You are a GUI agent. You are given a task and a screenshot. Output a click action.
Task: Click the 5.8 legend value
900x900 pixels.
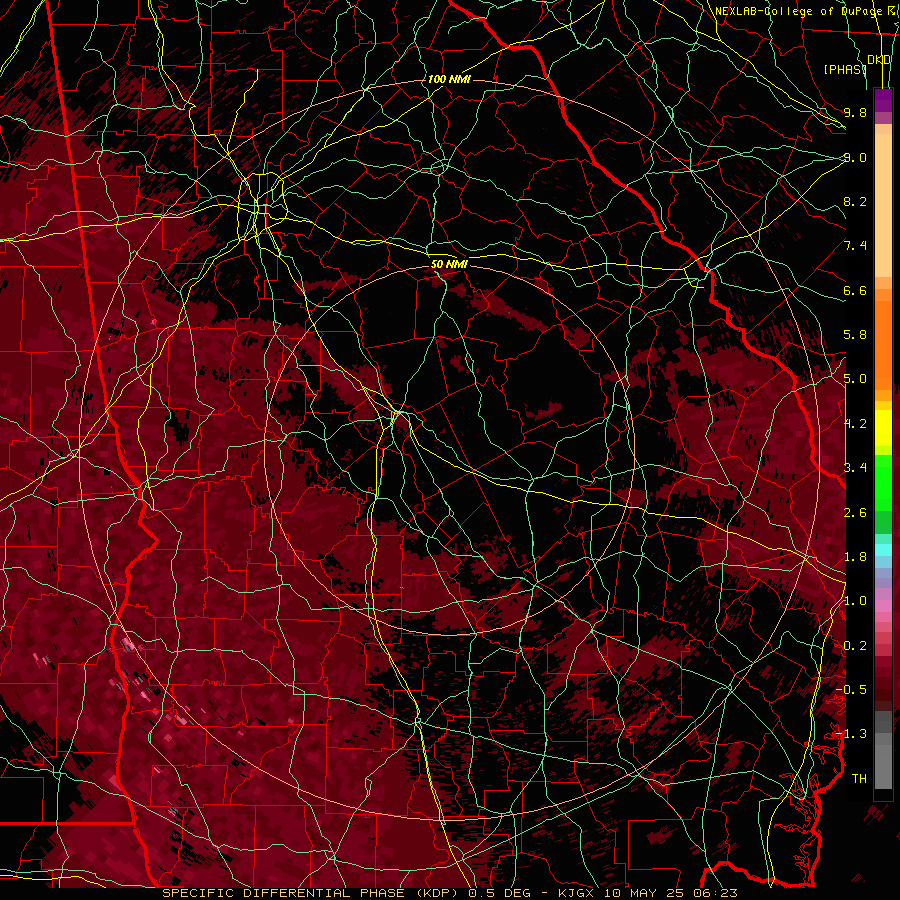(855, 335)
